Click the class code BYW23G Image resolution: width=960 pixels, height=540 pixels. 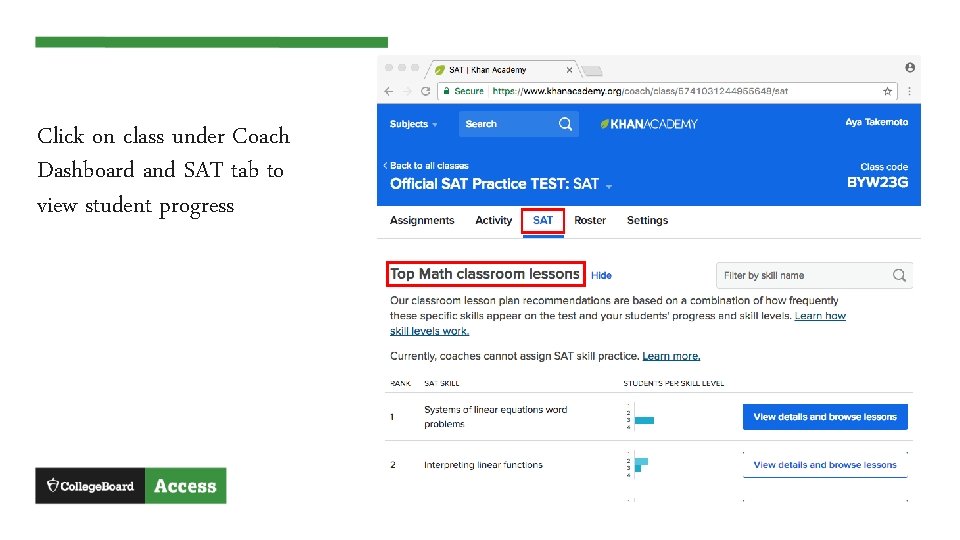click(877, 182)
